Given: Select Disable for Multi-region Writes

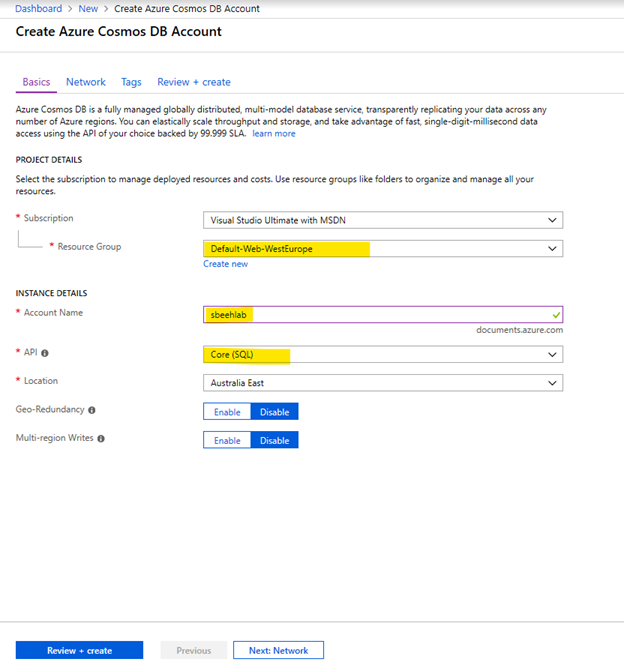Looking at the screenshot, I should tap(274, 440).
